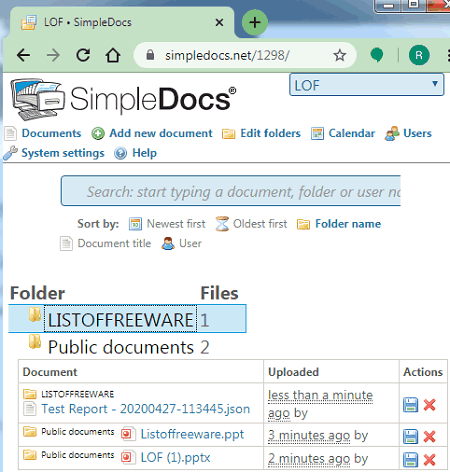Open Edit folders

270,133
